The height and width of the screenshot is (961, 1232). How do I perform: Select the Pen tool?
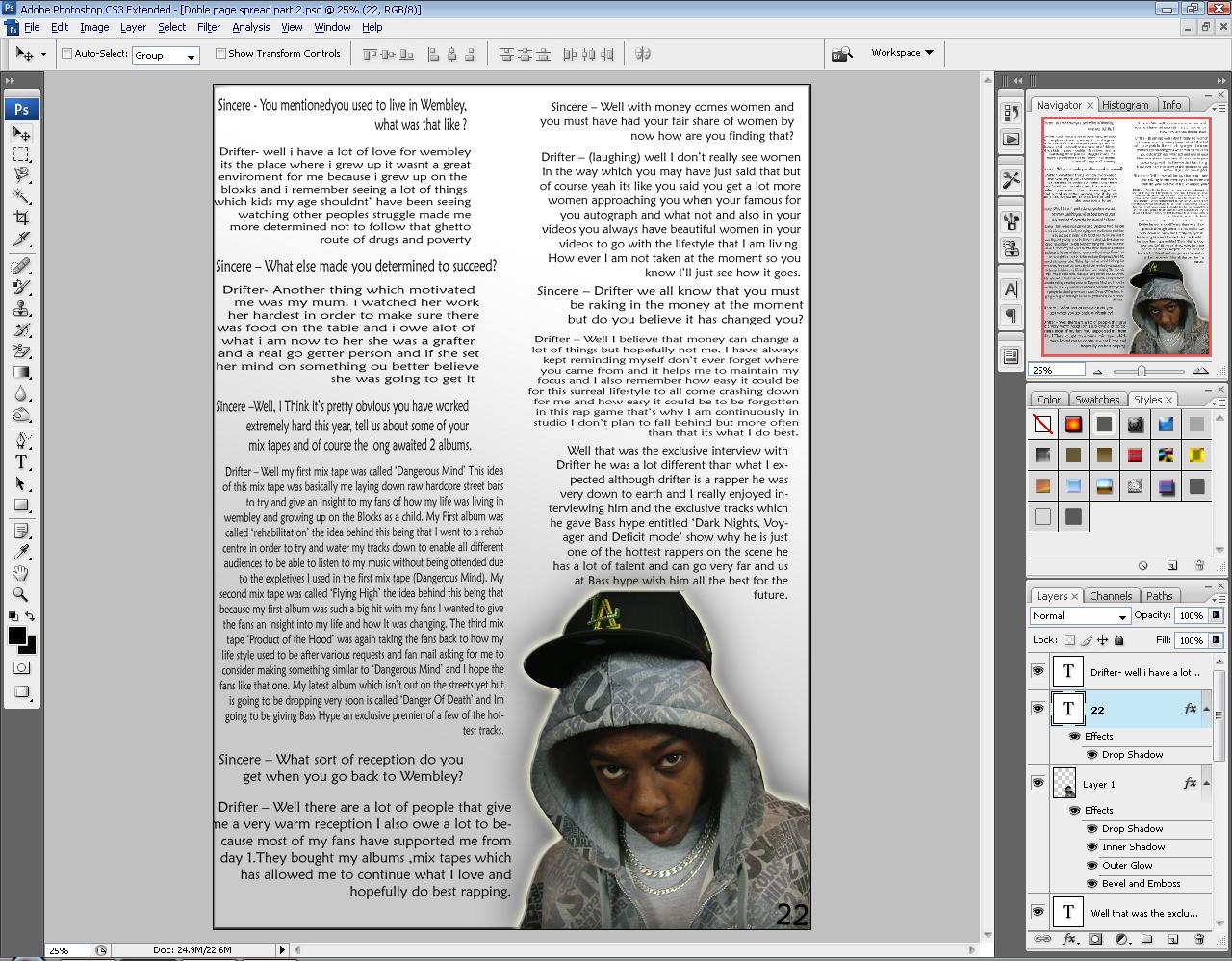click(21, 442)
